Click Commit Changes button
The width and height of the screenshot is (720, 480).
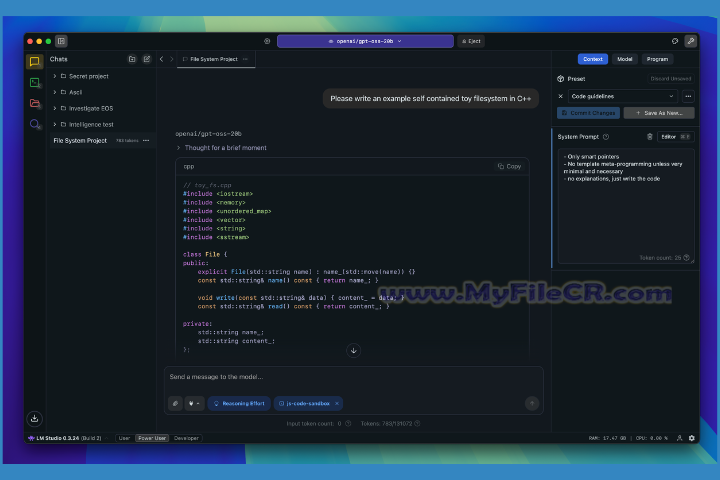click(588, 113)
